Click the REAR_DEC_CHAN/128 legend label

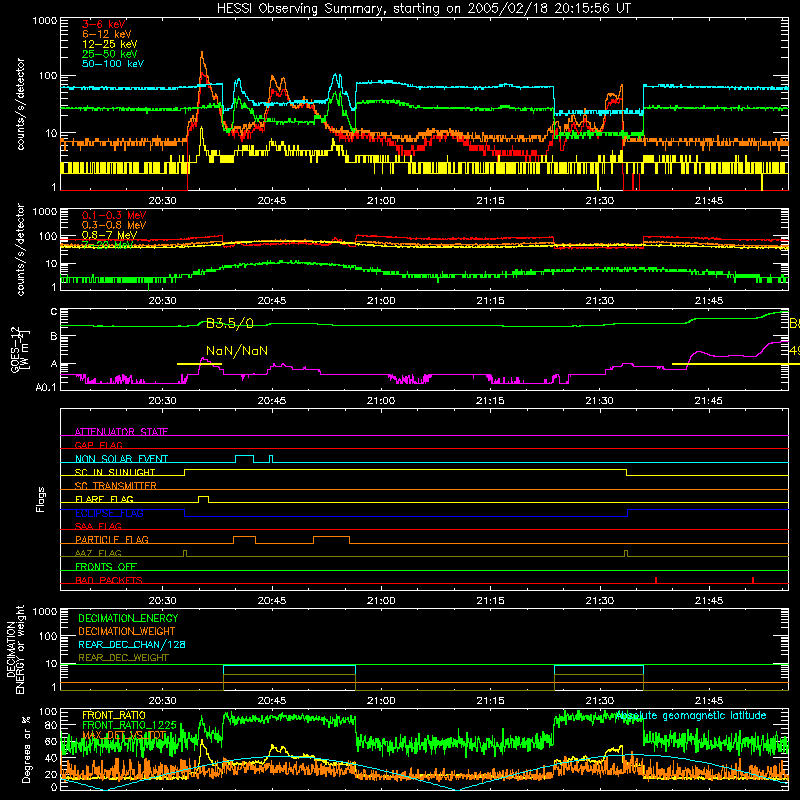click(132, 644)
